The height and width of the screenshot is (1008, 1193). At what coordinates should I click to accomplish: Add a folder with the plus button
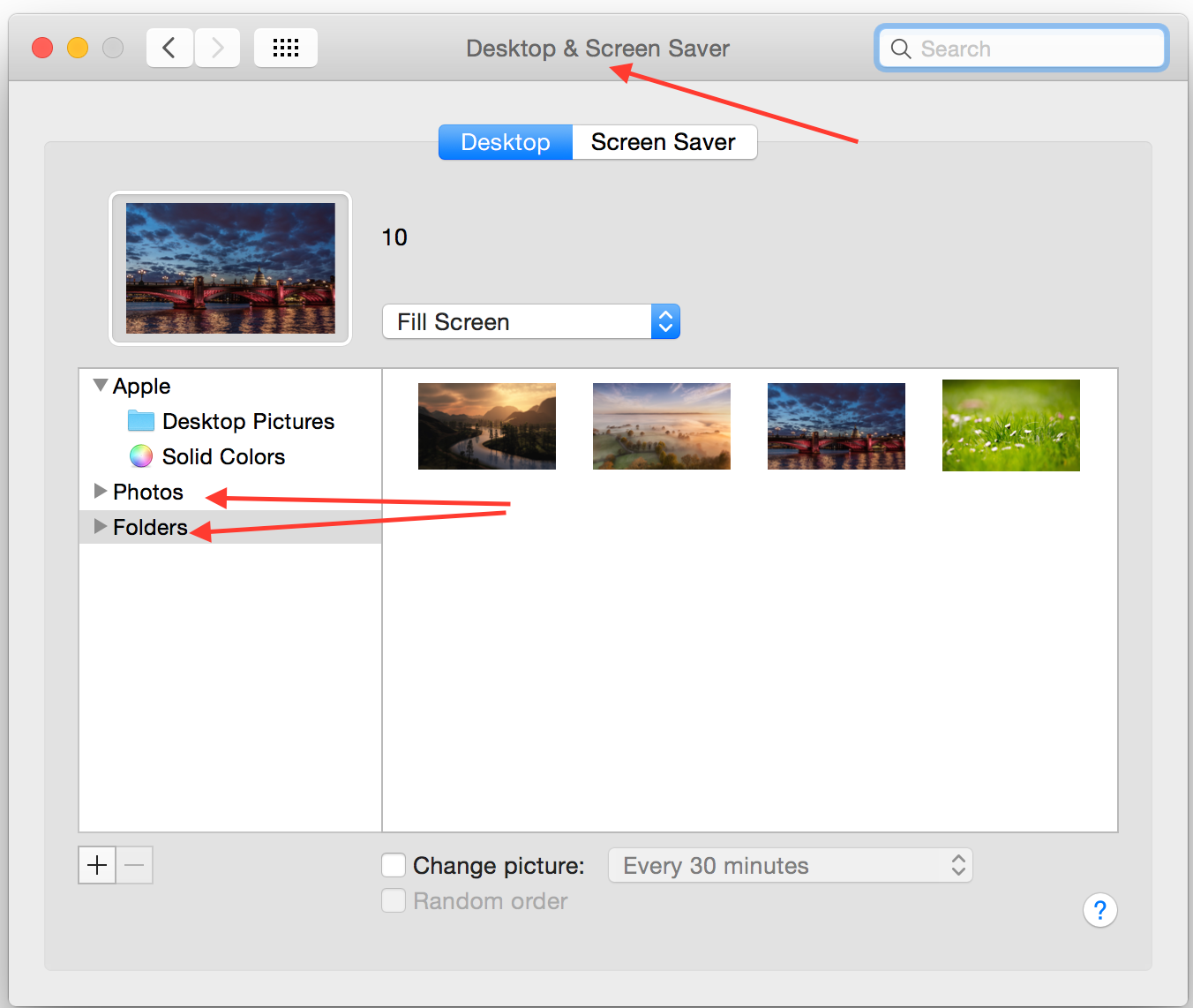click(97, 865)
